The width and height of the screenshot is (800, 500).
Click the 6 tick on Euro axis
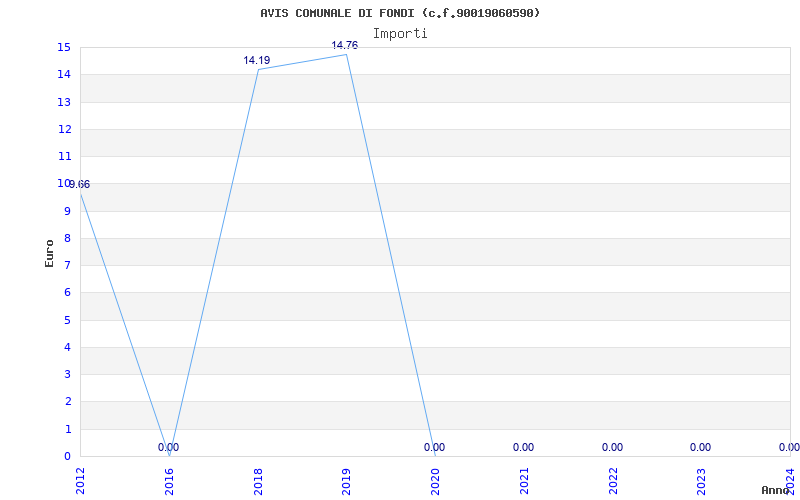click(67, 292)
